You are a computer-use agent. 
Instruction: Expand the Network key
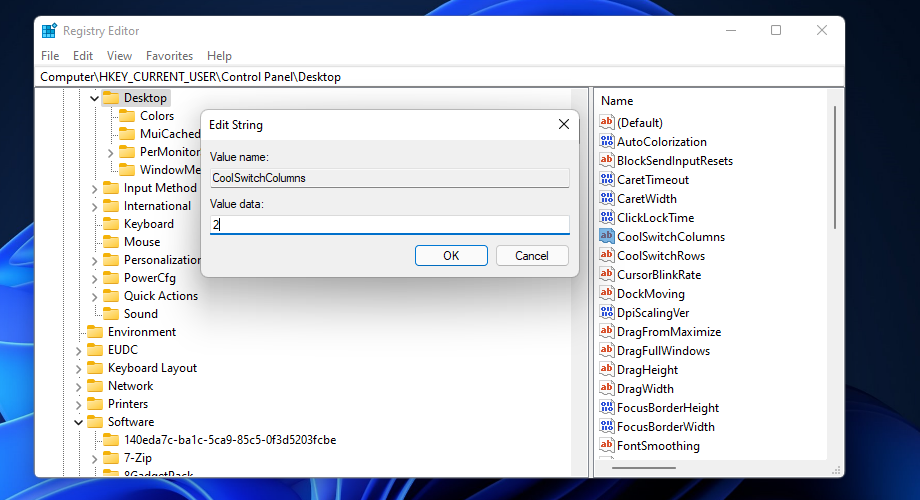pos(79,387)
